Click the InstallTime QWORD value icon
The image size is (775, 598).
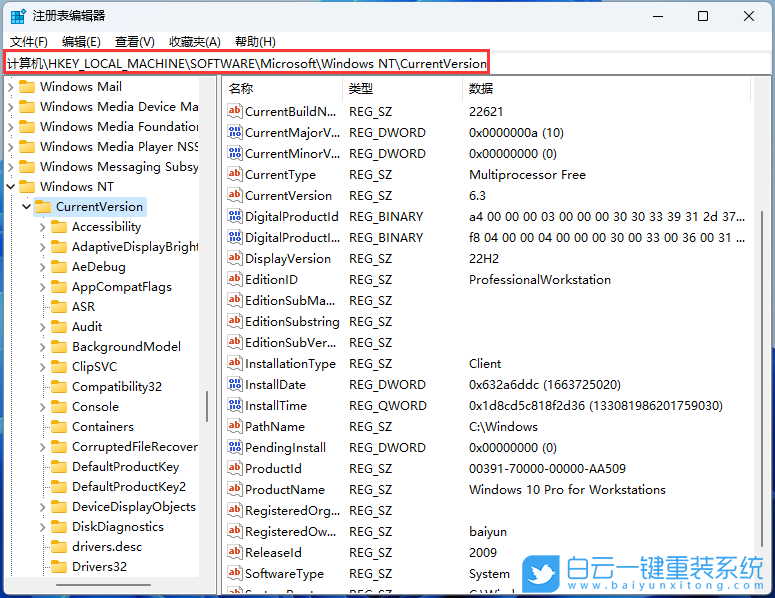pyautogui.click(x=235, y=405)
